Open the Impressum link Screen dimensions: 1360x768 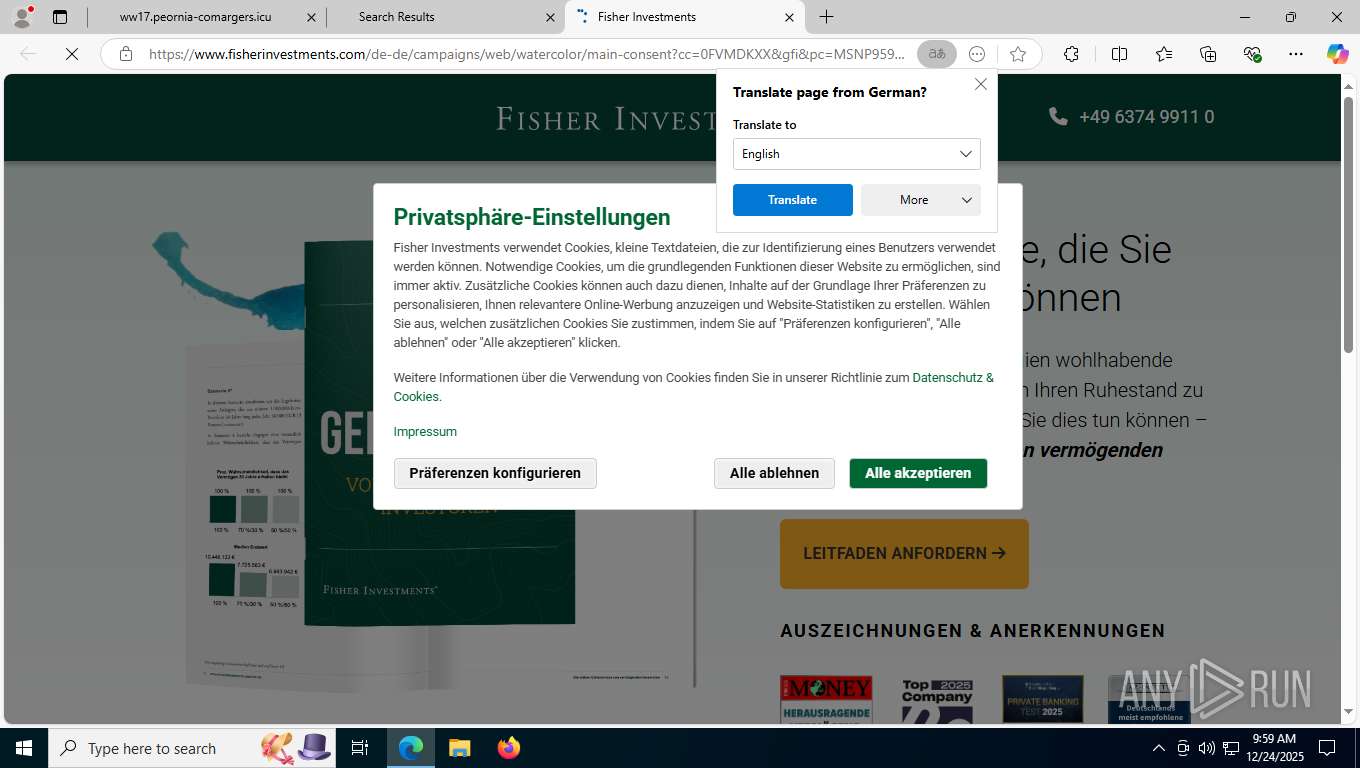coord(425,432)
